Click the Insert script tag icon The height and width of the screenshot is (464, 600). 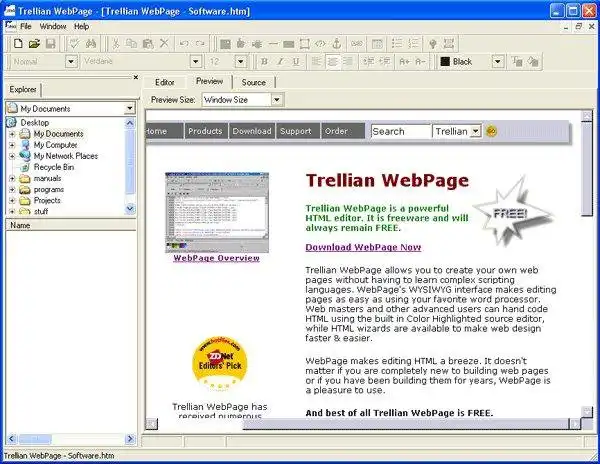[320, 44]
